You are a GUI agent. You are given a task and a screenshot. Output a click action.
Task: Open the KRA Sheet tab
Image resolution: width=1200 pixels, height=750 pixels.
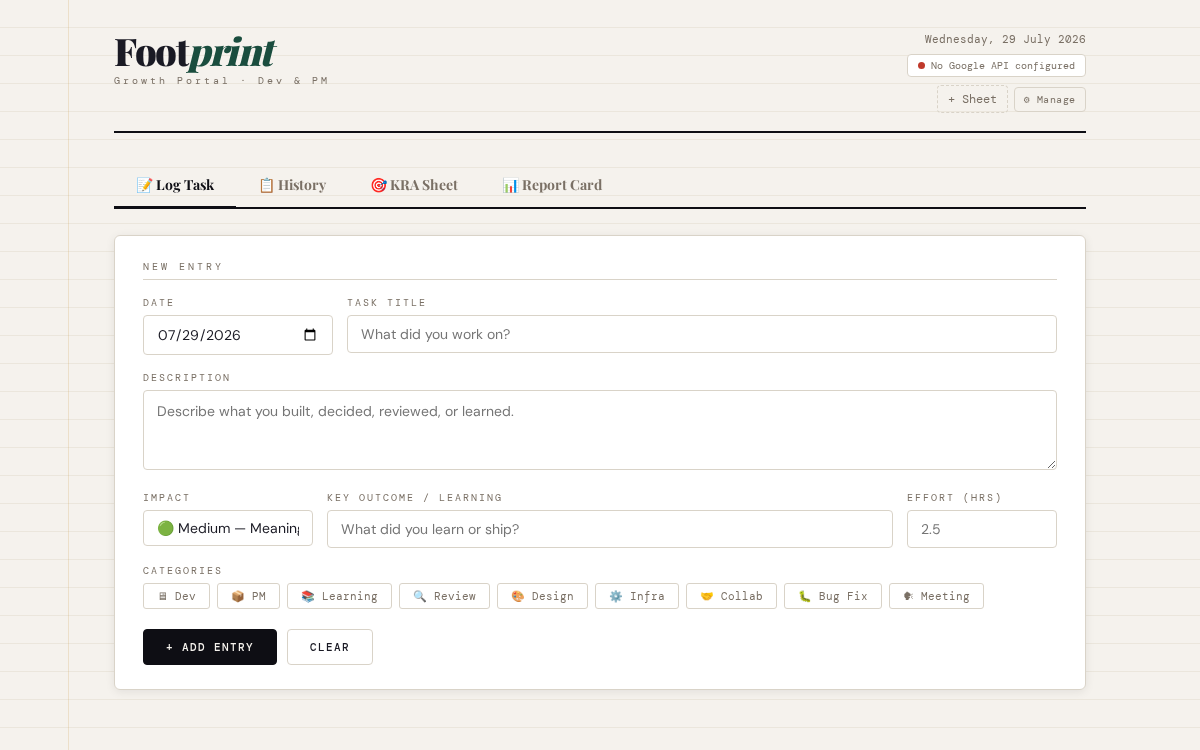click(x=414, y=185)
